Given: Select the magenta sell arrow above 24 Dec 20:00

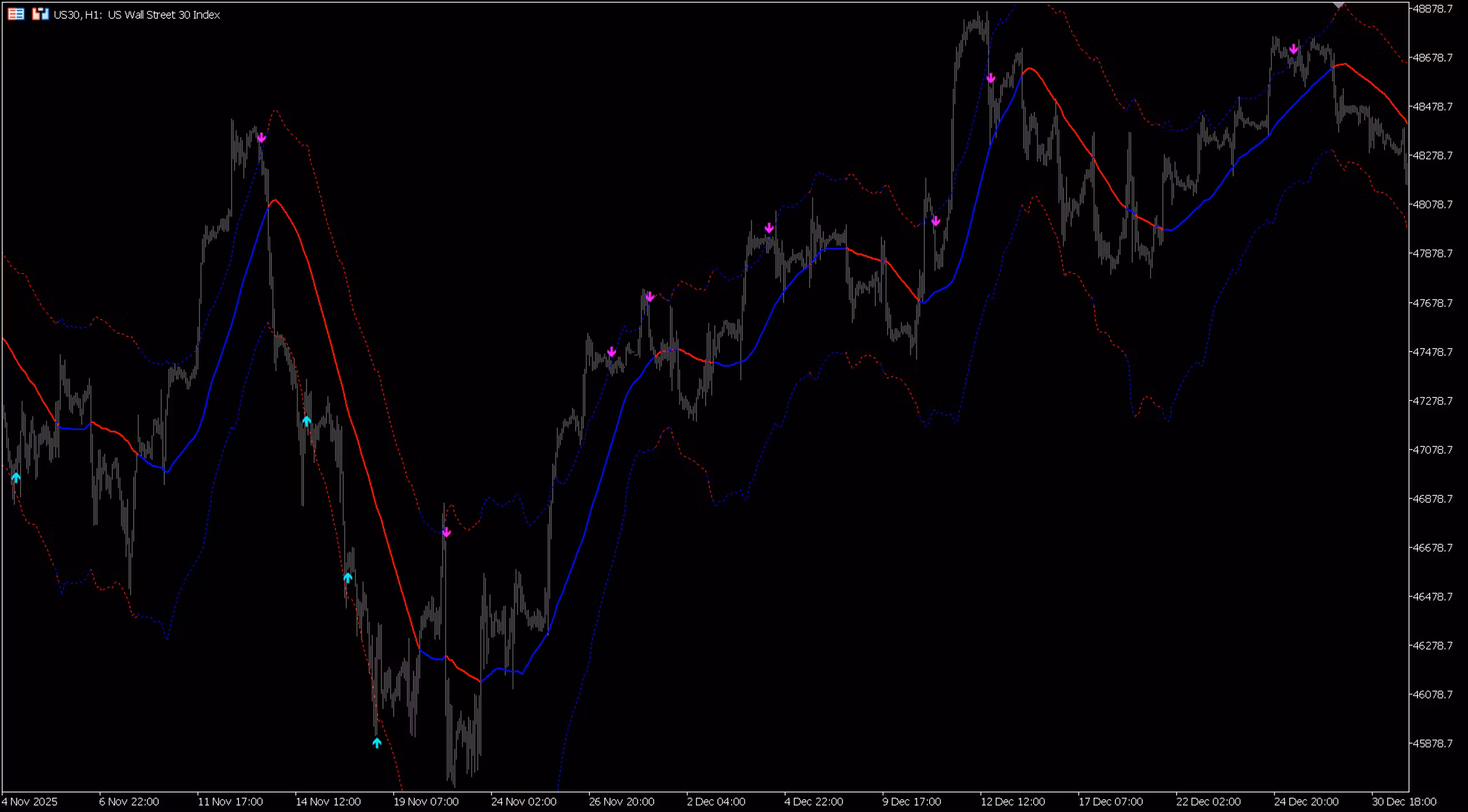Looking at the screenshot, I should 1294,49.
